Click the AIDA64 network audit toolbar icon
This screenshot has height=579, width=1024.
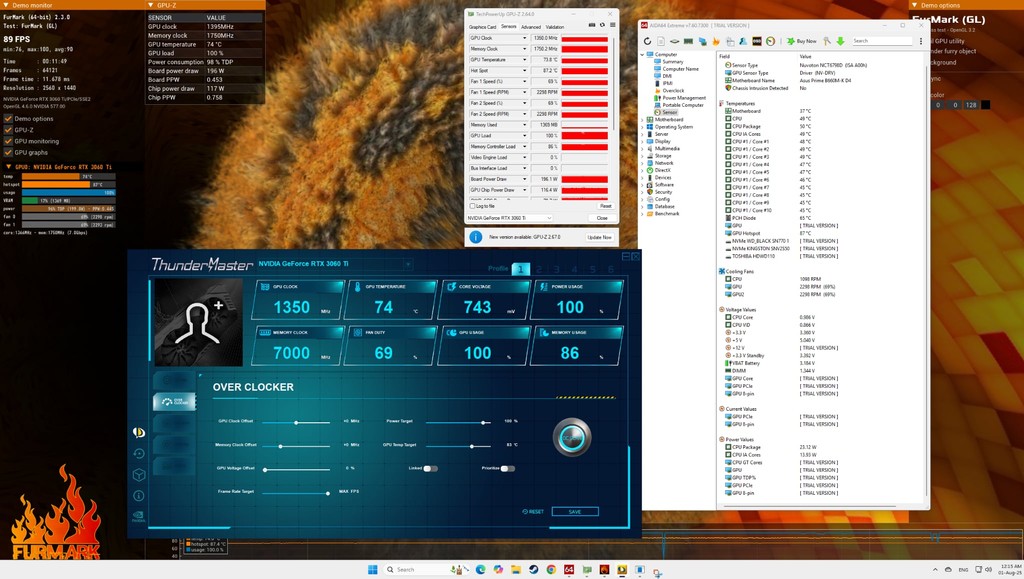702,41
